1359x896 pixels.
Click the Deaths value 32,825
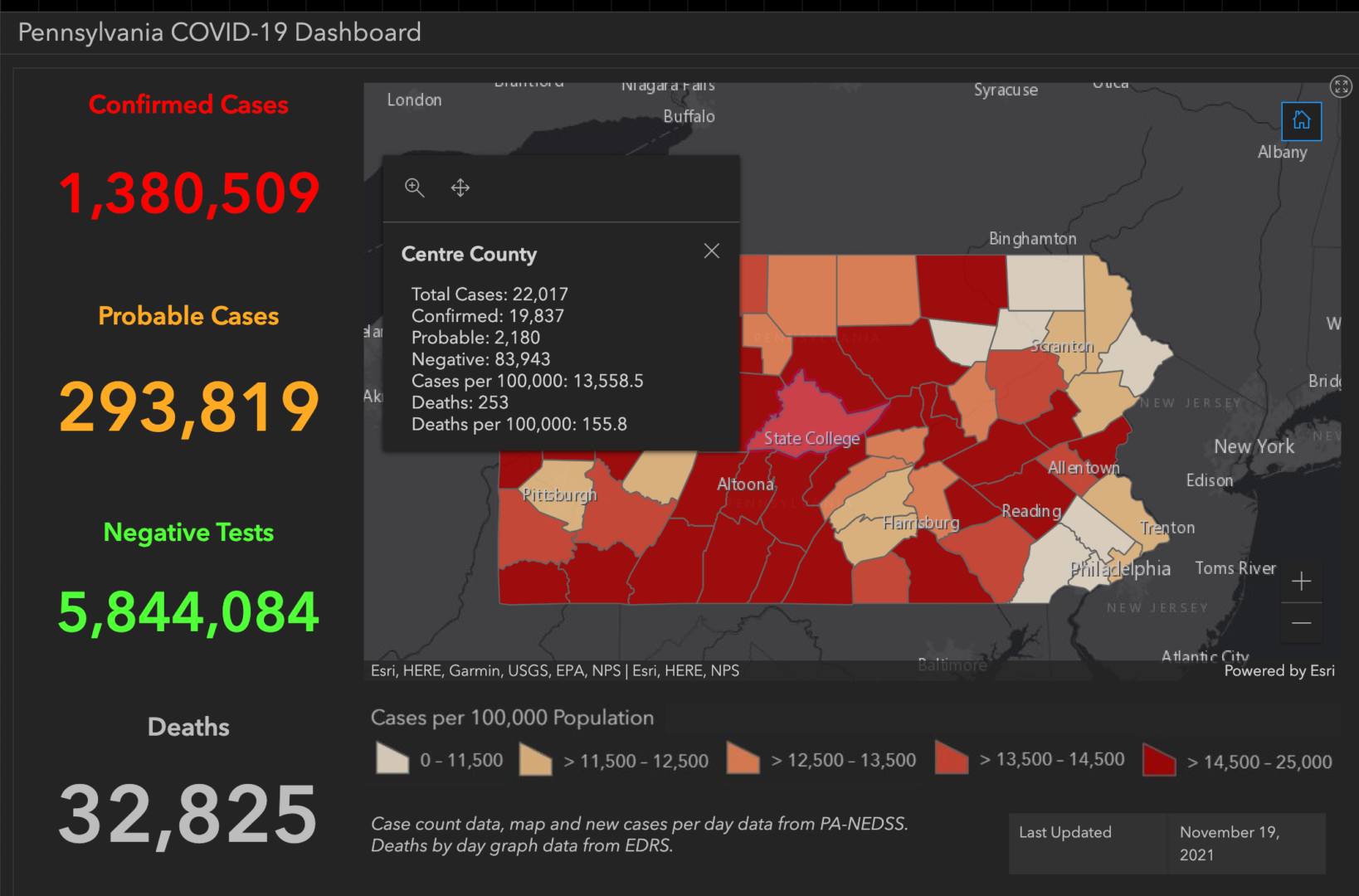click(188, 815)
